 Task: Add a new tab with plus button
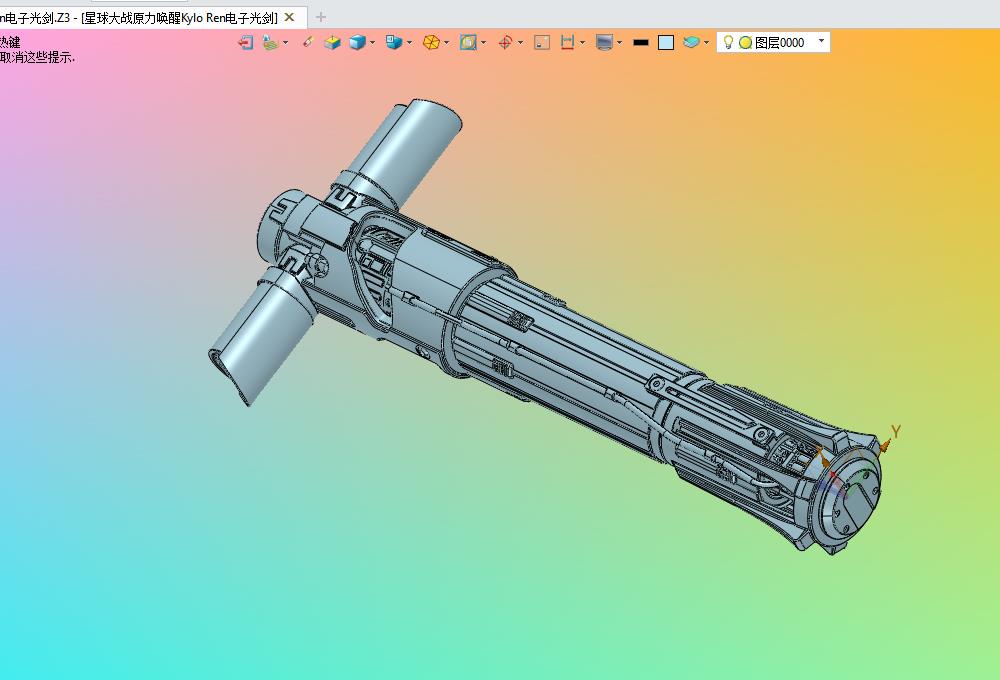point(321,17)
